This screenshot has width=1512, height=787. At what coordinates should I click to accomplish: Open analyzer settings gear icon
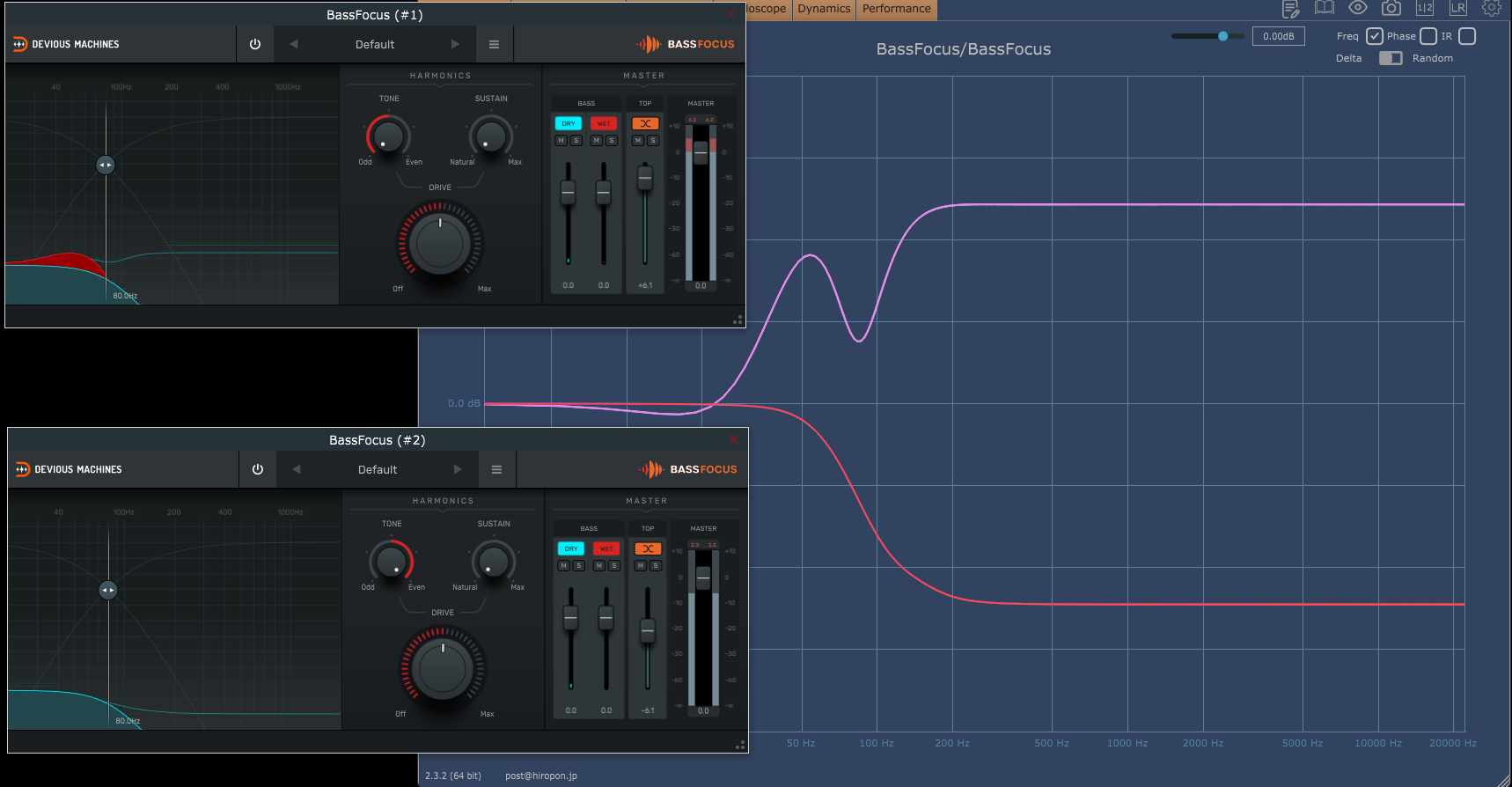(1492, 8)
